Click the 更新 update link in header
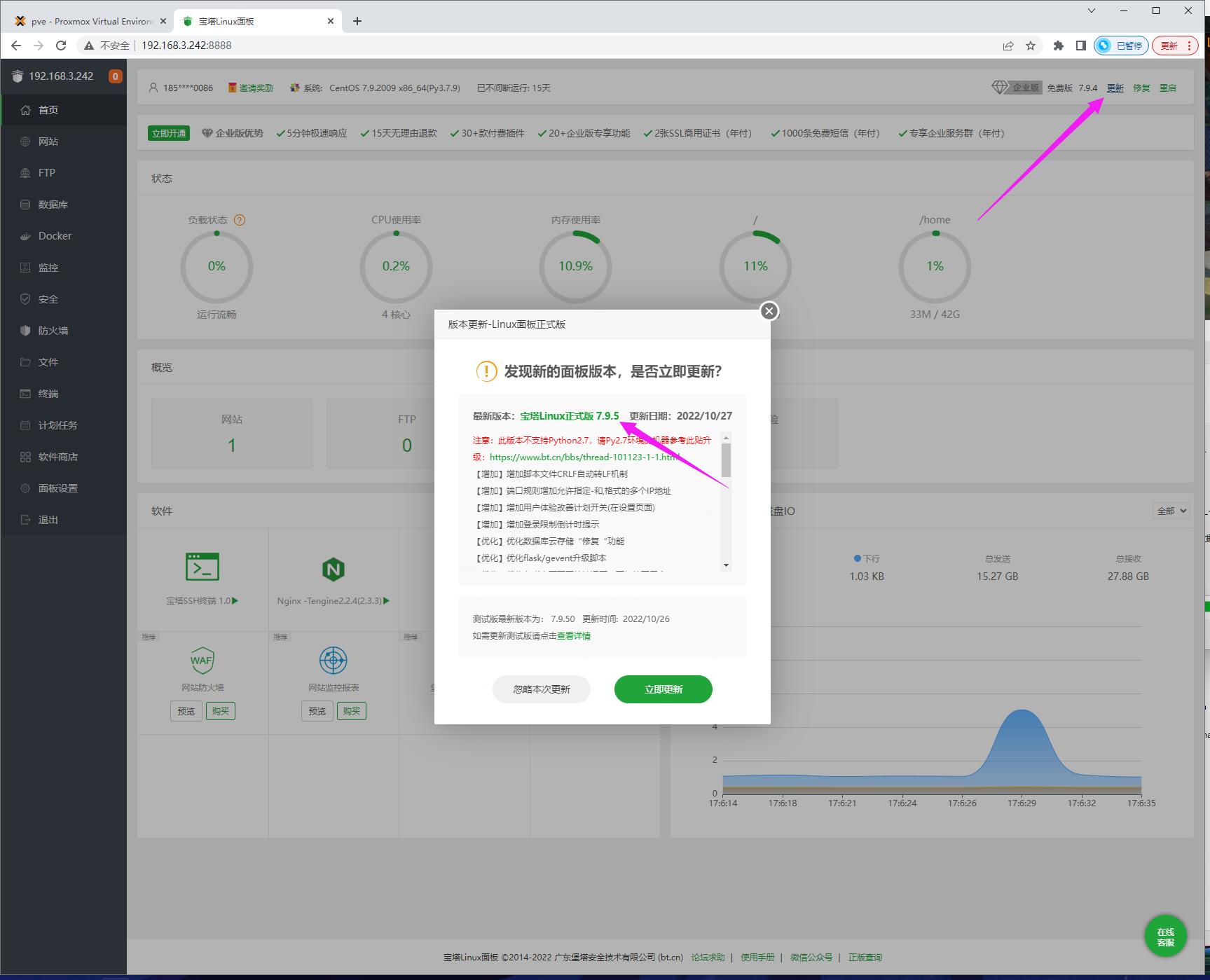This screenshot has height=980, width=1210. tap(1115, 88)
